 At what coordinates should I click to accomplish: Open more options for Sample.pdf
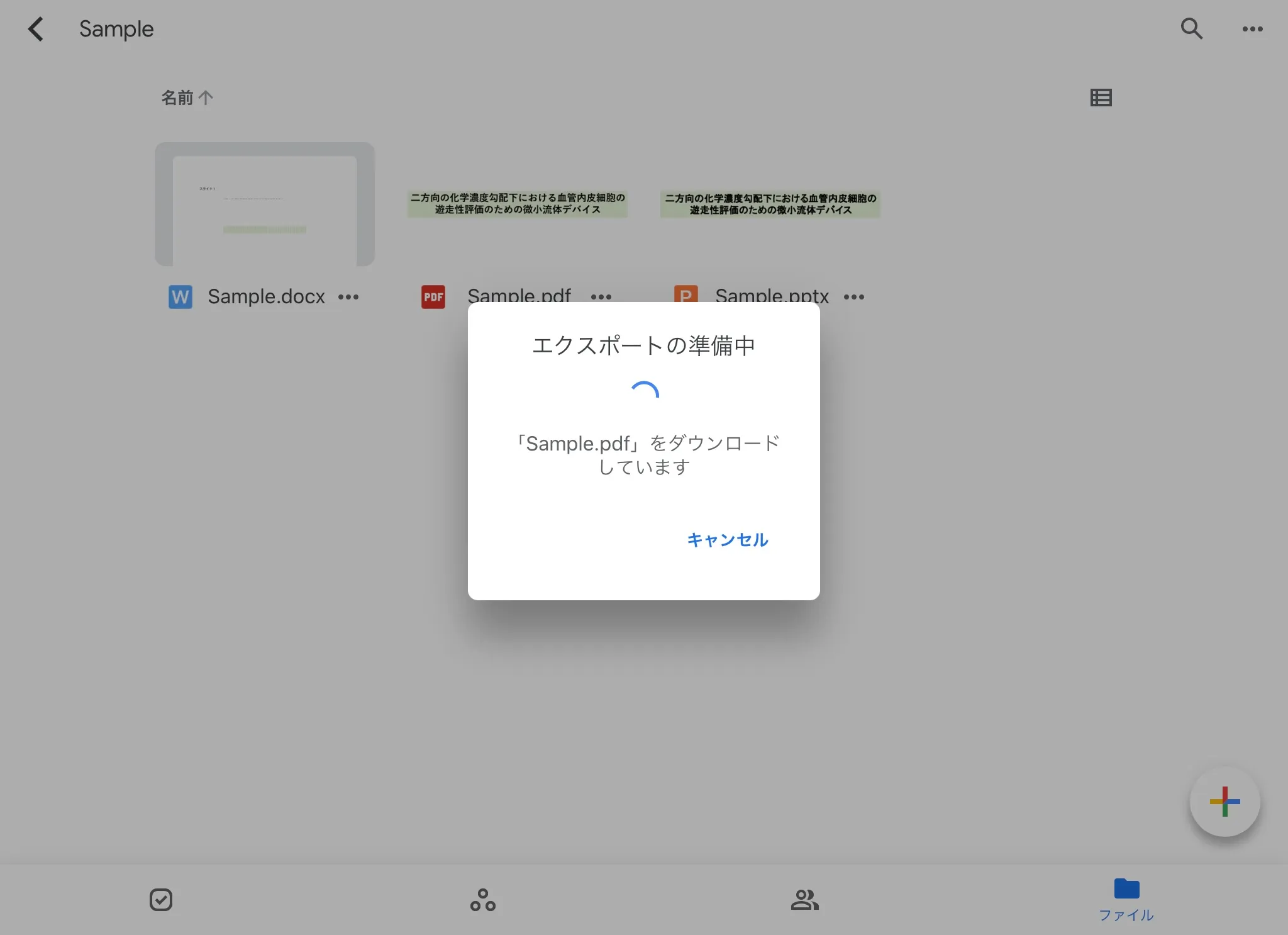pos(601,296)
